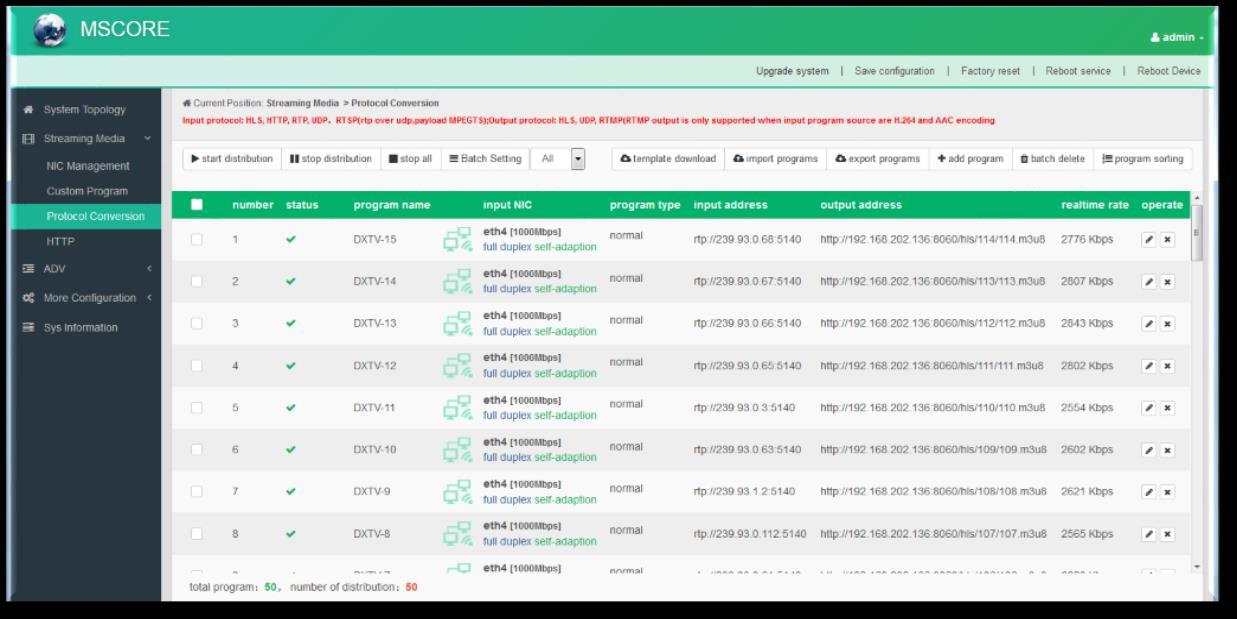
Task: Delete the DXTV-14 program with x icon
Action: click(x=1167, y=282)
